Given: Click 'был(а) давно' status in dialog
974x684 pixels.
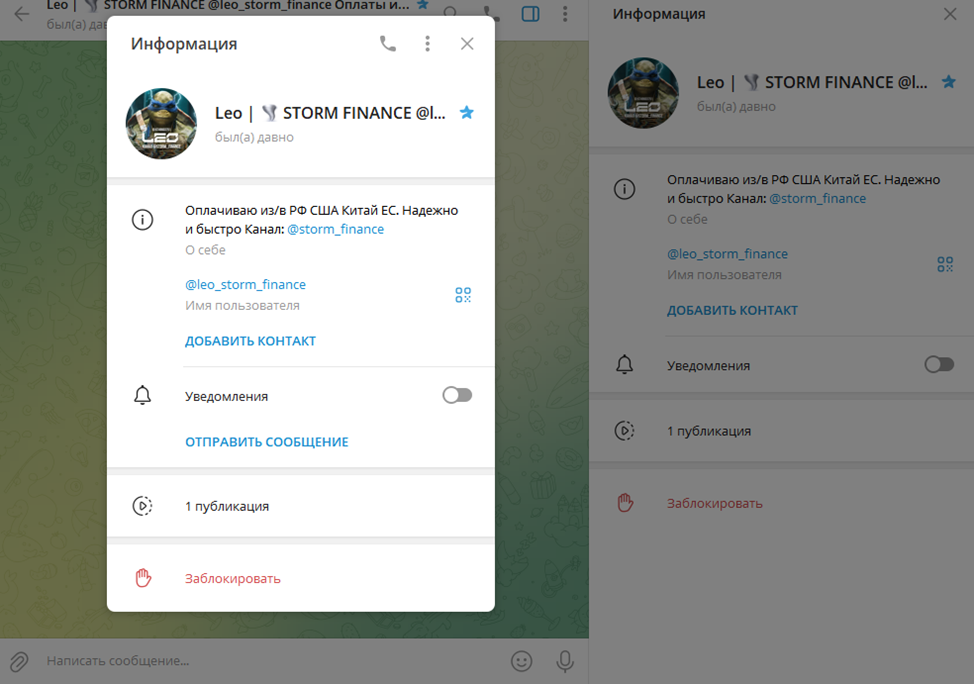Looking at the screenshot, I should [x=254, y=137].
